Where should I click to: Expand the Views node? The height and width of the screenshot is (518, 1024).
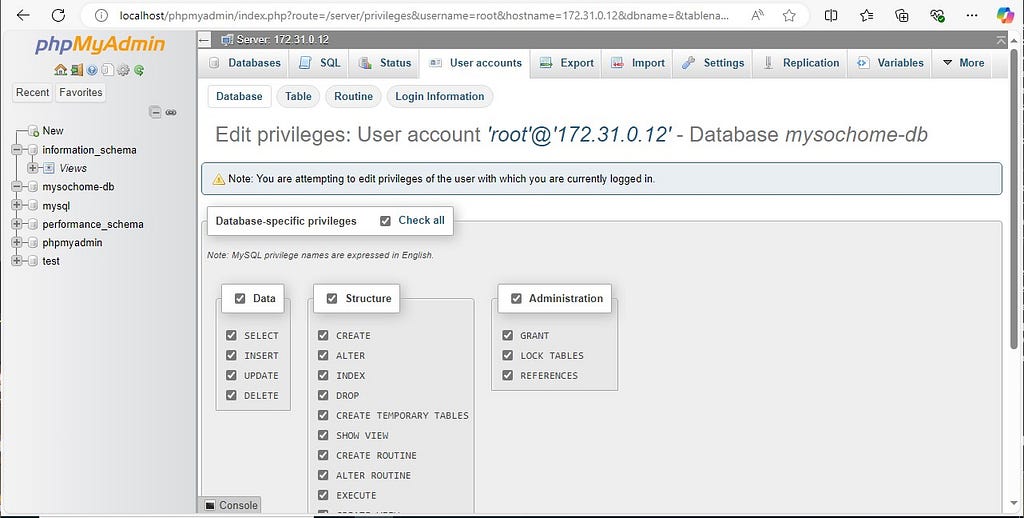33,169
